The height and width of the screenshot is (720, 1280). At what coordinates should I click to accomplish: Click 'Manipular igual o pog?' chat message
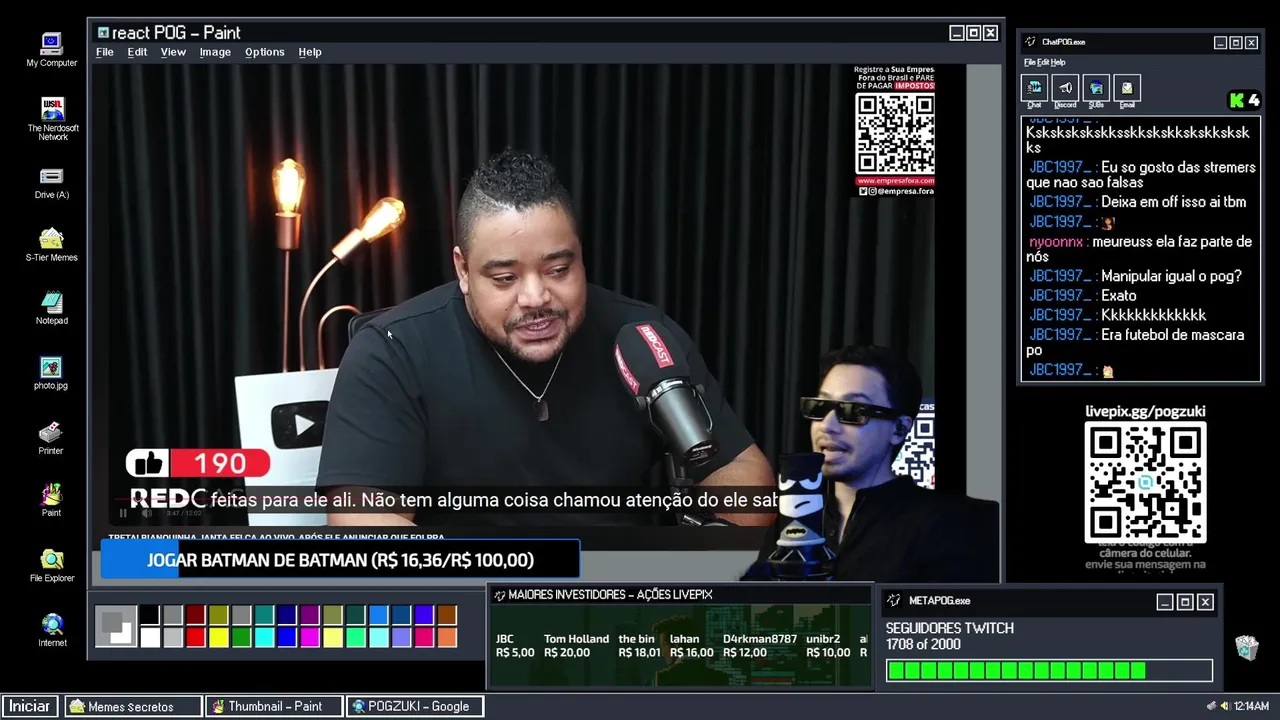[x=1171, y=276]
